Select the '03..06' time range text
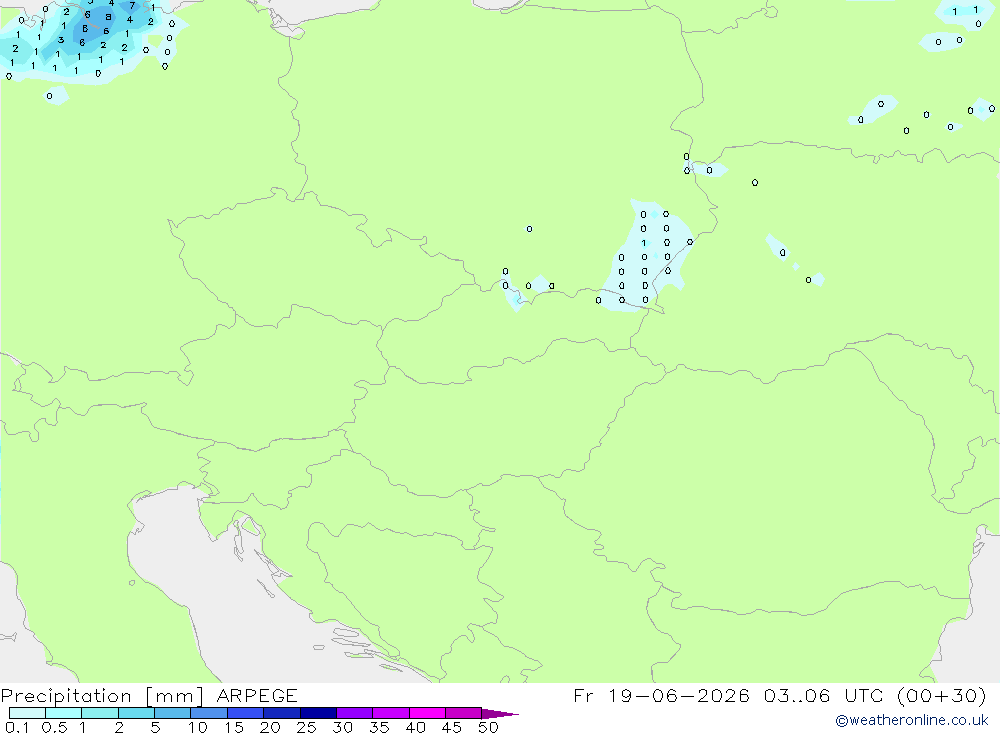The image size is (1000, 733). pyautogui.click(x=797, y=695)
